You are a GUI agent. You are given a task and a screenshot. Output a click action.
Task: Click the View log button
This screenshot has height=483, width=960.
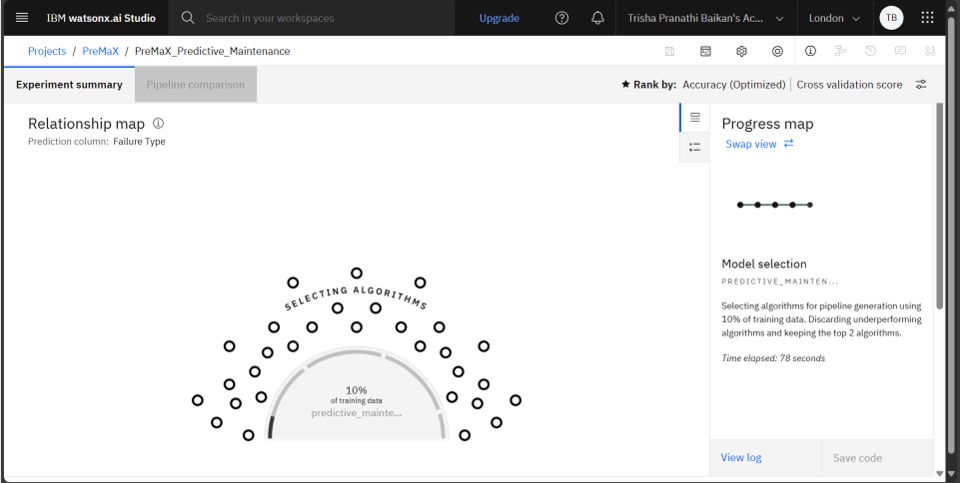[741, 458]
